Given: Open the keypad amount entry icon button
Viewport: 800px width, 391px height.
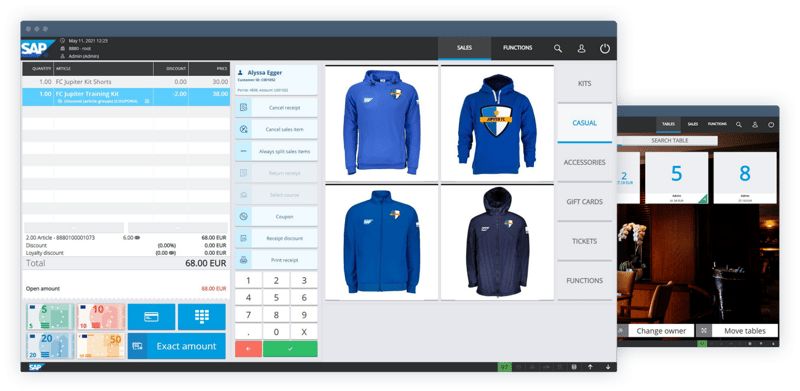Looking at the screenshot, I should tap(202, 316).
